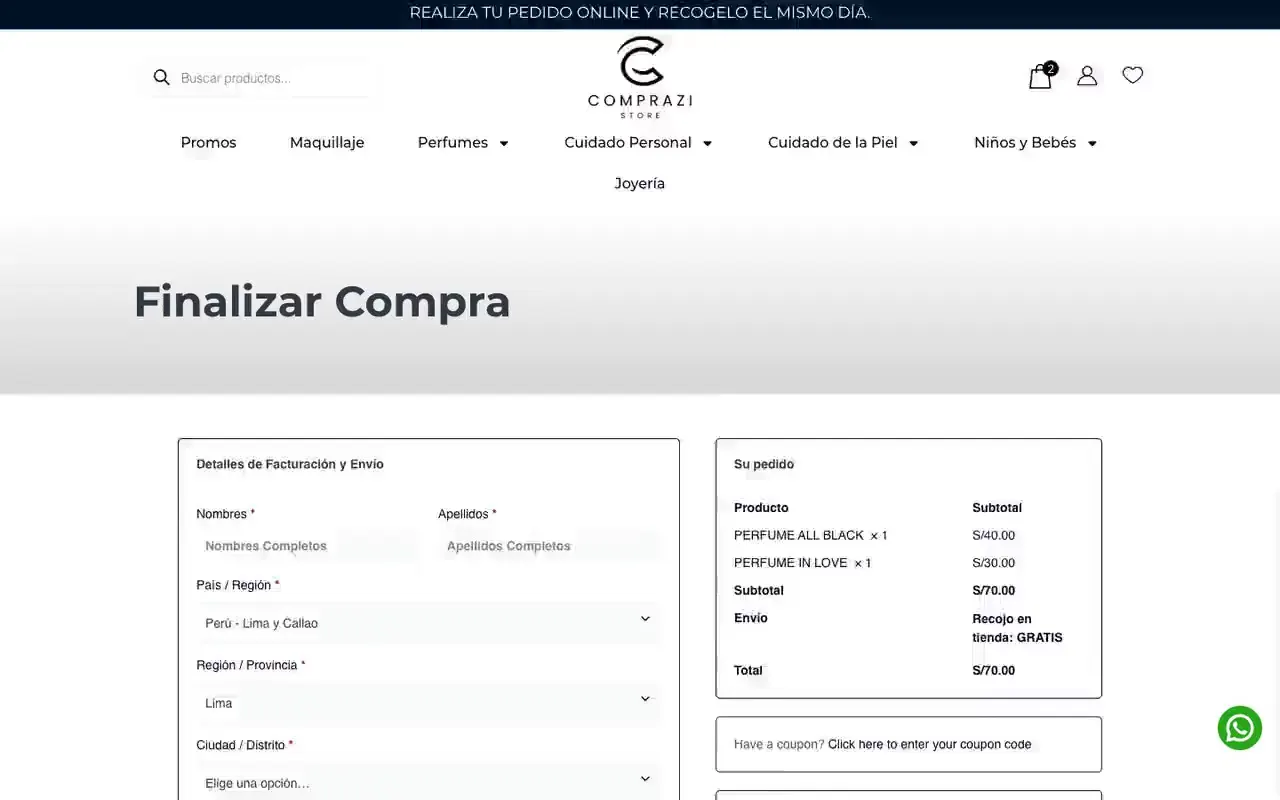Go to the Maquillaje menu item

pyautogui.click(x=327, y=142)
